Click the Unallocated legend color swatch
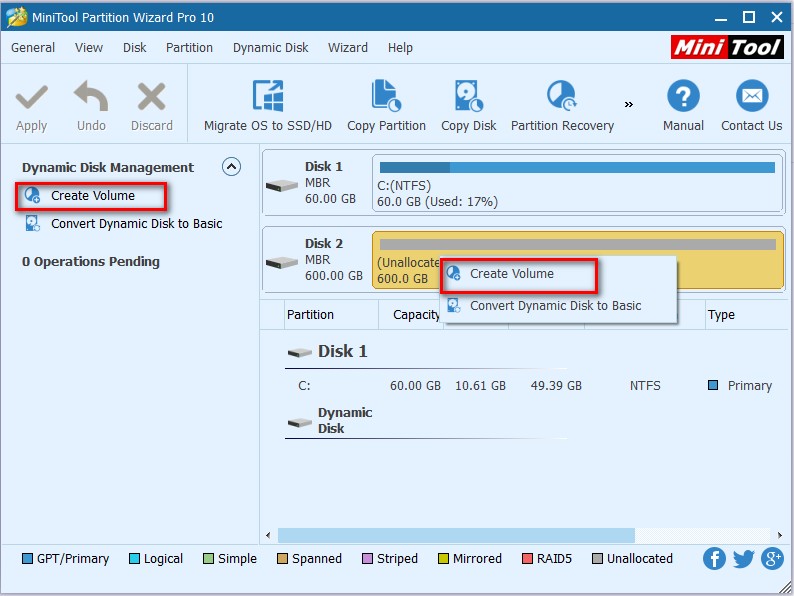 [597, 559]
